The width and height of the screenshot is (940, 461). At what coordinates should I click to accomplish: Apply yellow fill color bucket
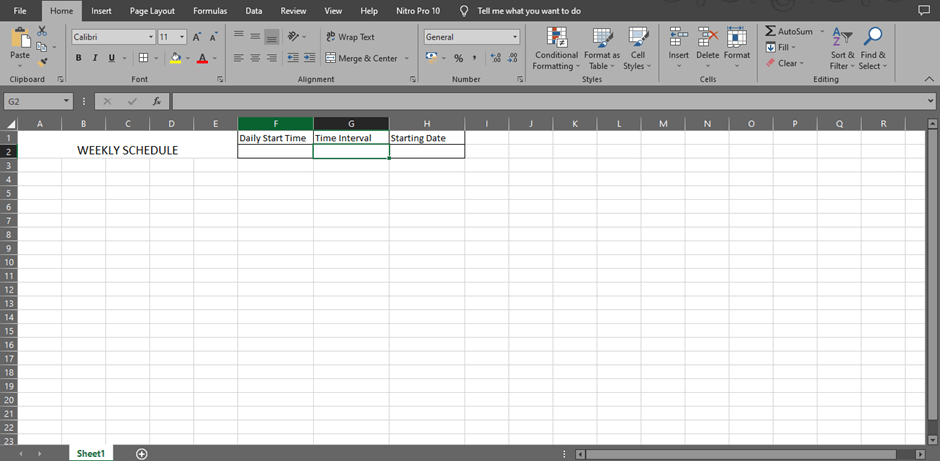176,58
